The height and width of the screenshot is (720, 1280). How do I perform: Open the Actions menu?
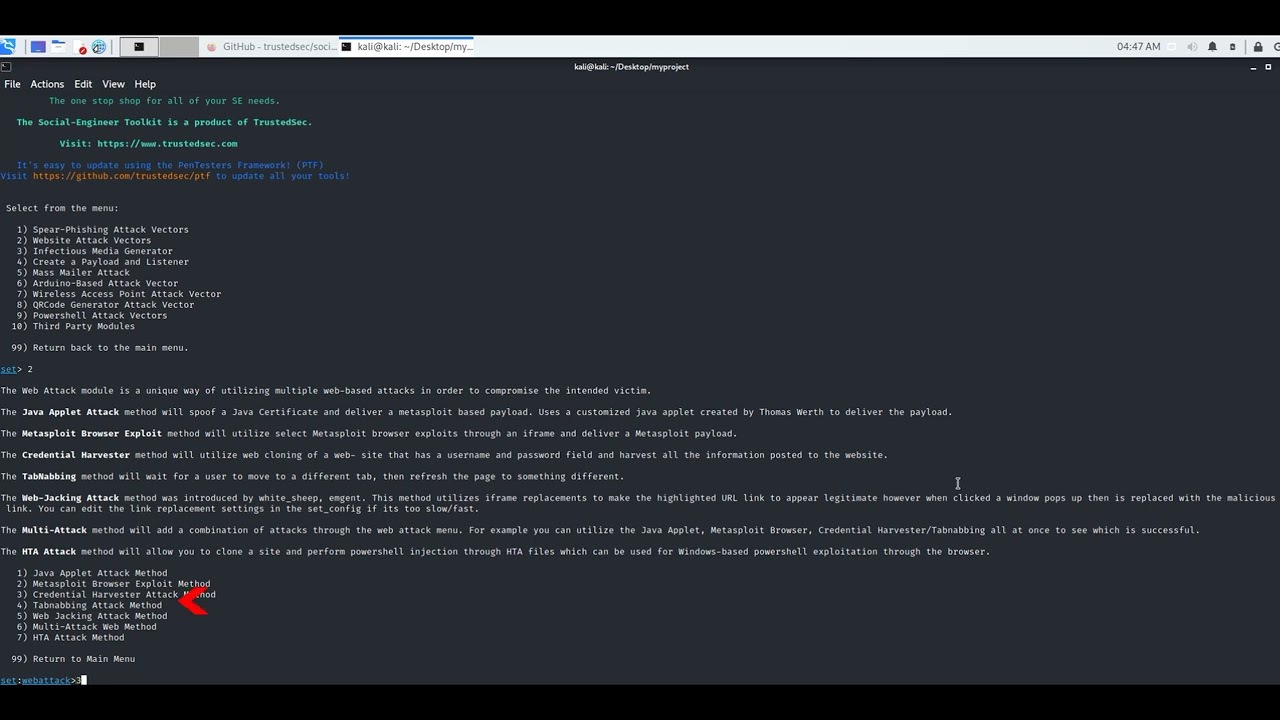[x=47, y=84]
